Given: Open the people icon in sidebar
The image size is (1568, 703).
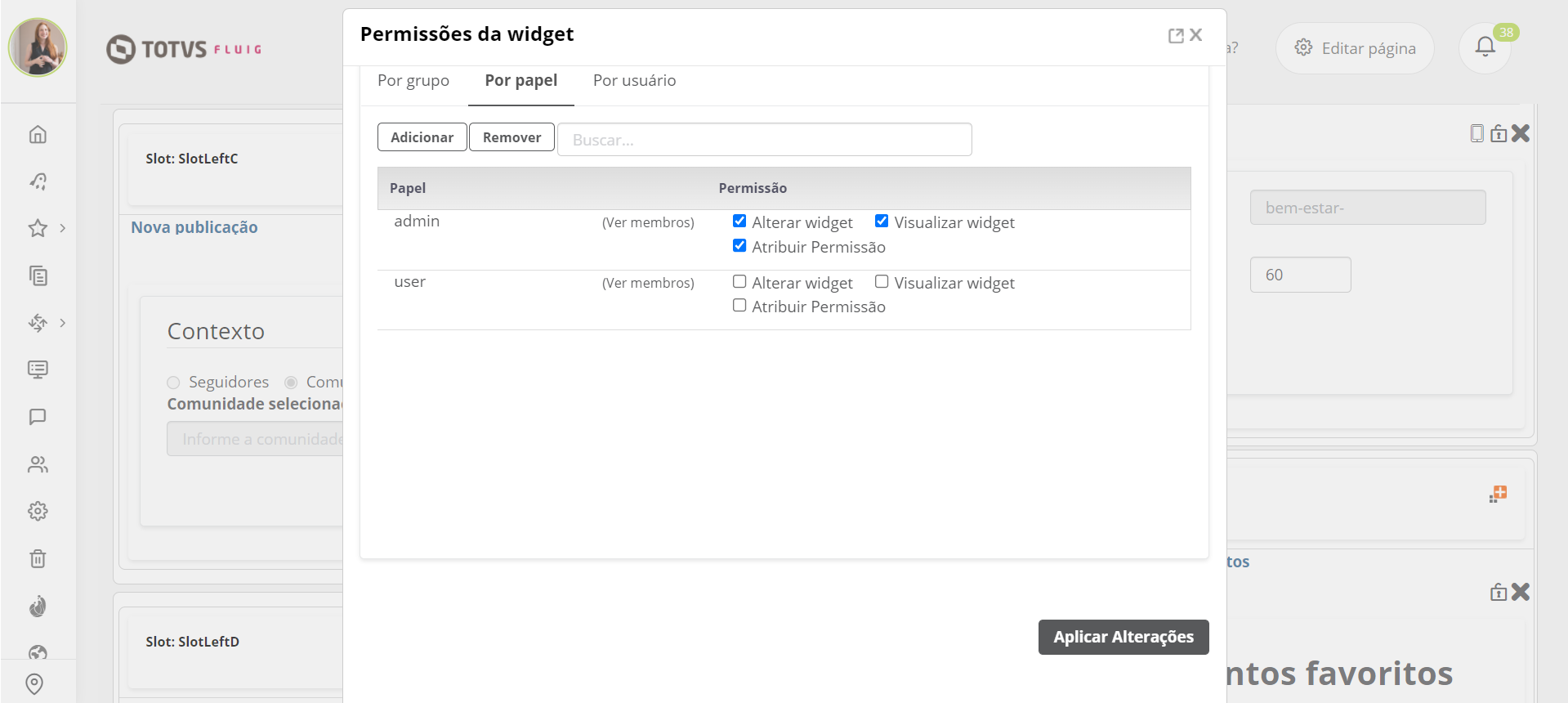Looking at the screenshot, I should point(38,464).
